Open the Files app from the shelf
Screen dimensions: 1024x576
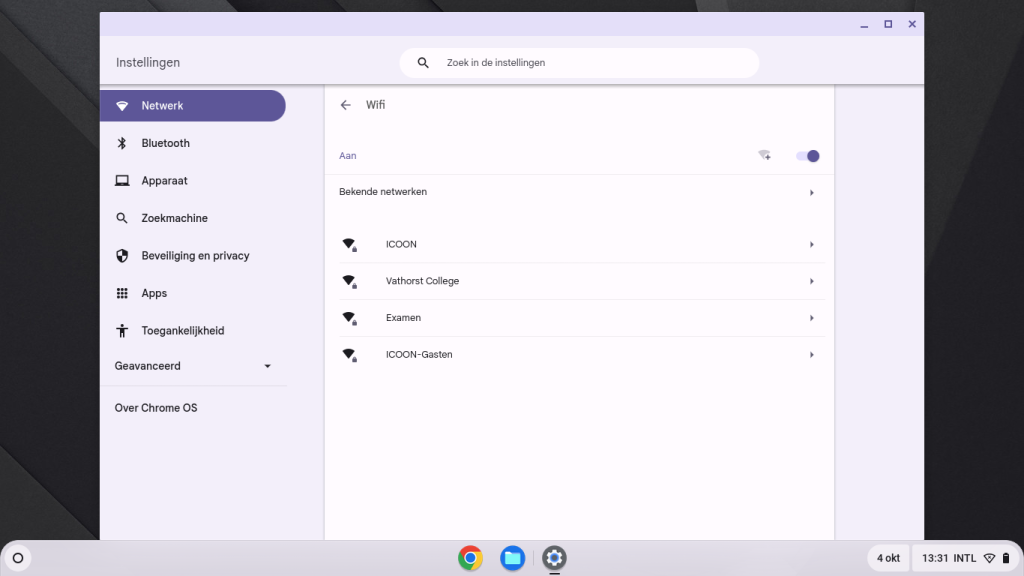(x=512, y=558)
